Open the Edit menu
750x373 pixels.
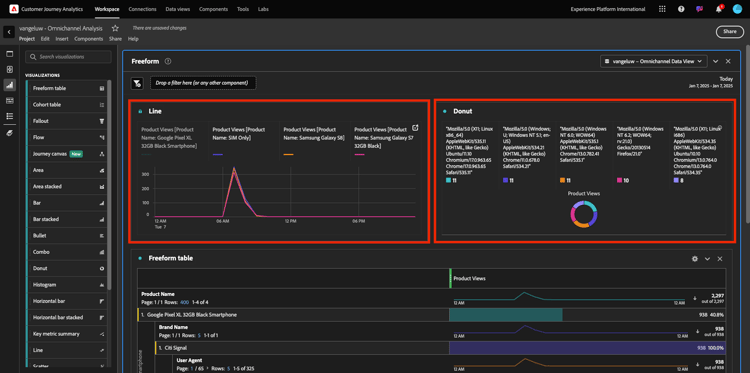tap(45, 39)
